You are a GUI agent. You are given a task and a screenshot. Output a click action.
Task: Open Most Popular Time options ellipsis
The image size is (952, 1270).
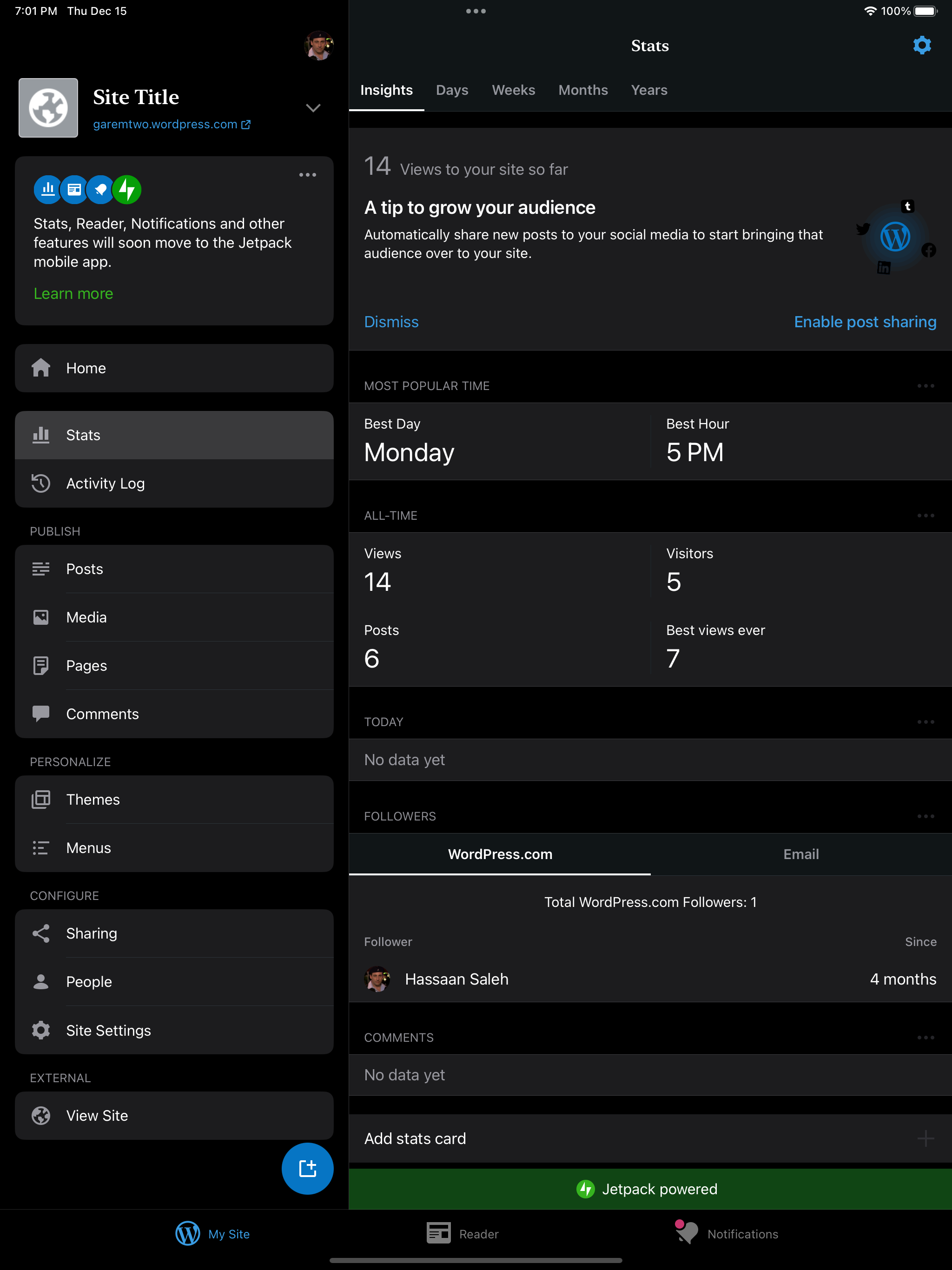click(925, 386)
